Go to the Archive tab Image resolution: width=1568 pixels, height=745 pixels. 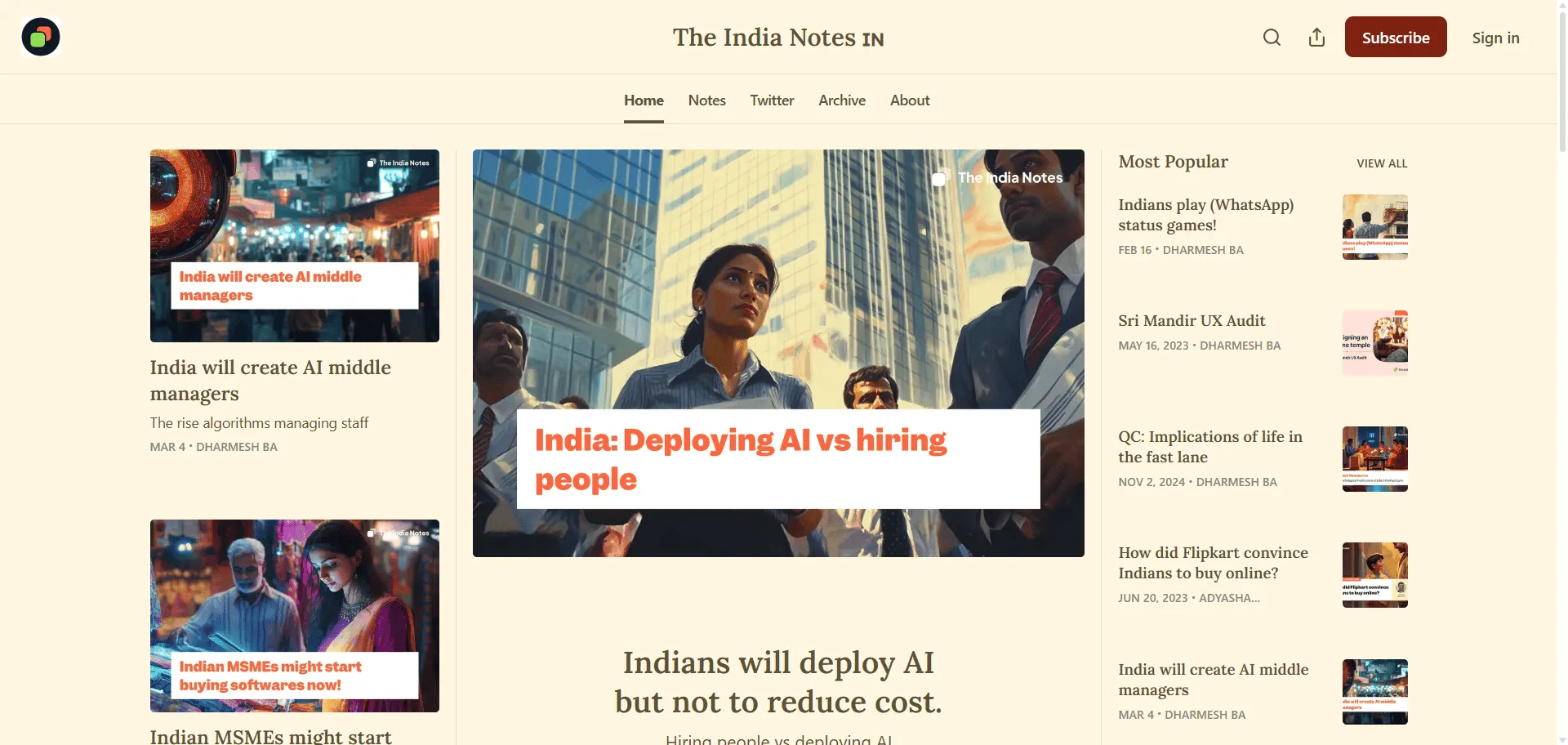(x=842, y=100)
